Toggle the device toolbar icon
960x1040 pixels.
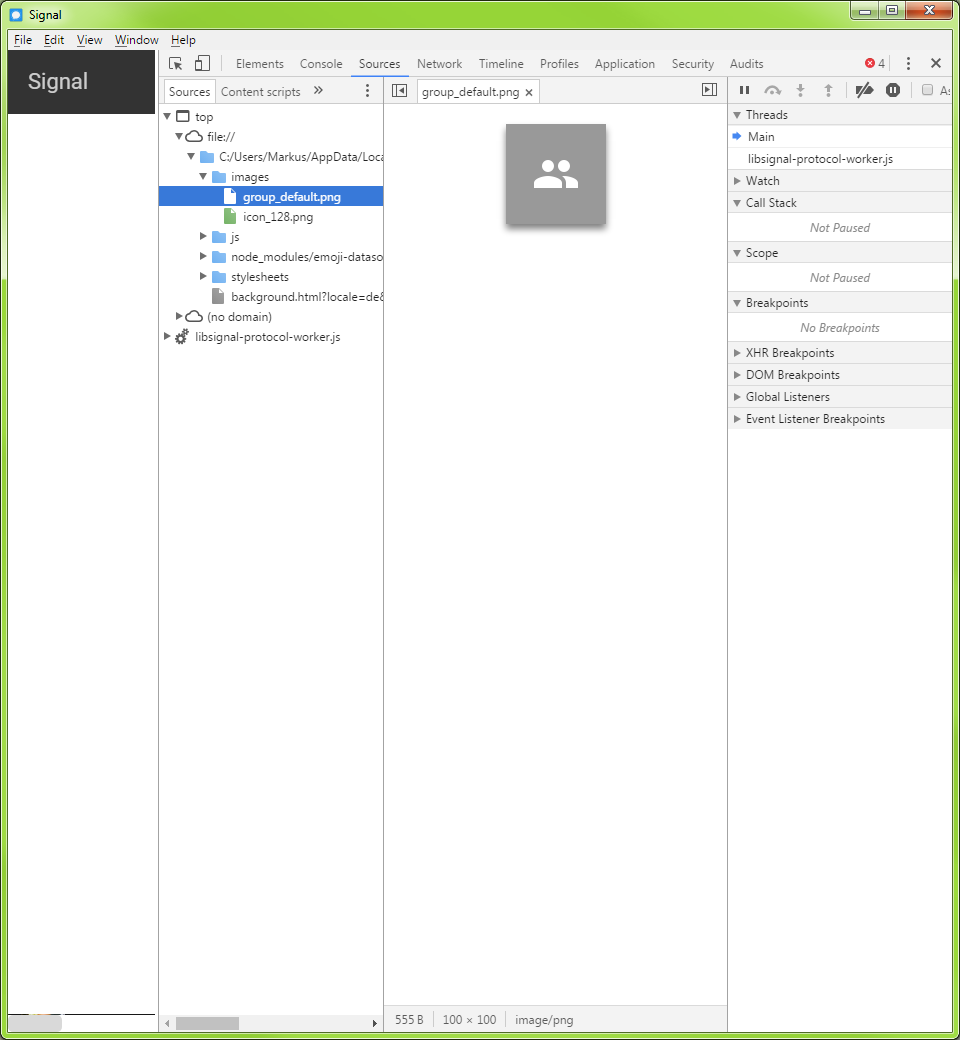pyautogui.click(x=202, y=64)
